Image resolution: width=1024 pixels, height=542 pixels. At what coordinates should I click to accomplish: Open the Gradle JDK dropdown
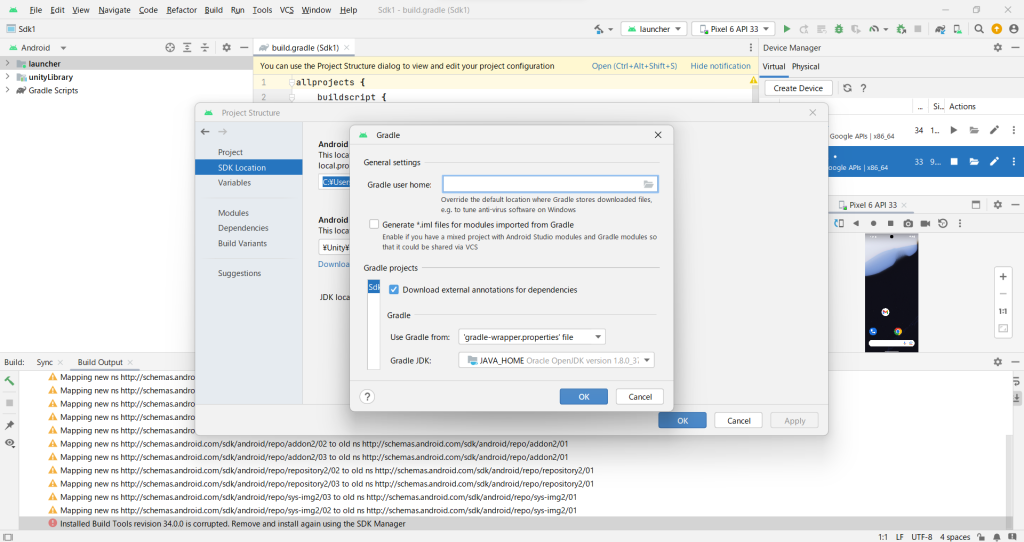pyautogui.click(x=556, y=360)
